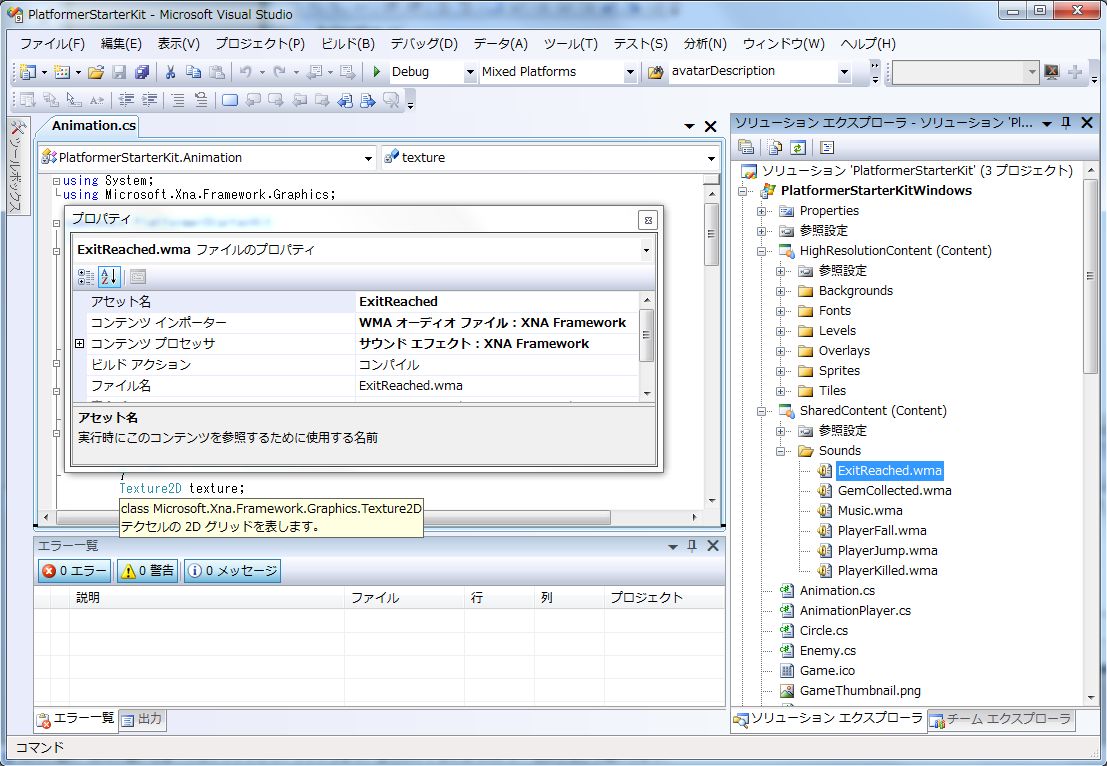Sort properties alphabetically with the A-Z icon

pyautogui.click(x=108, y=276)
